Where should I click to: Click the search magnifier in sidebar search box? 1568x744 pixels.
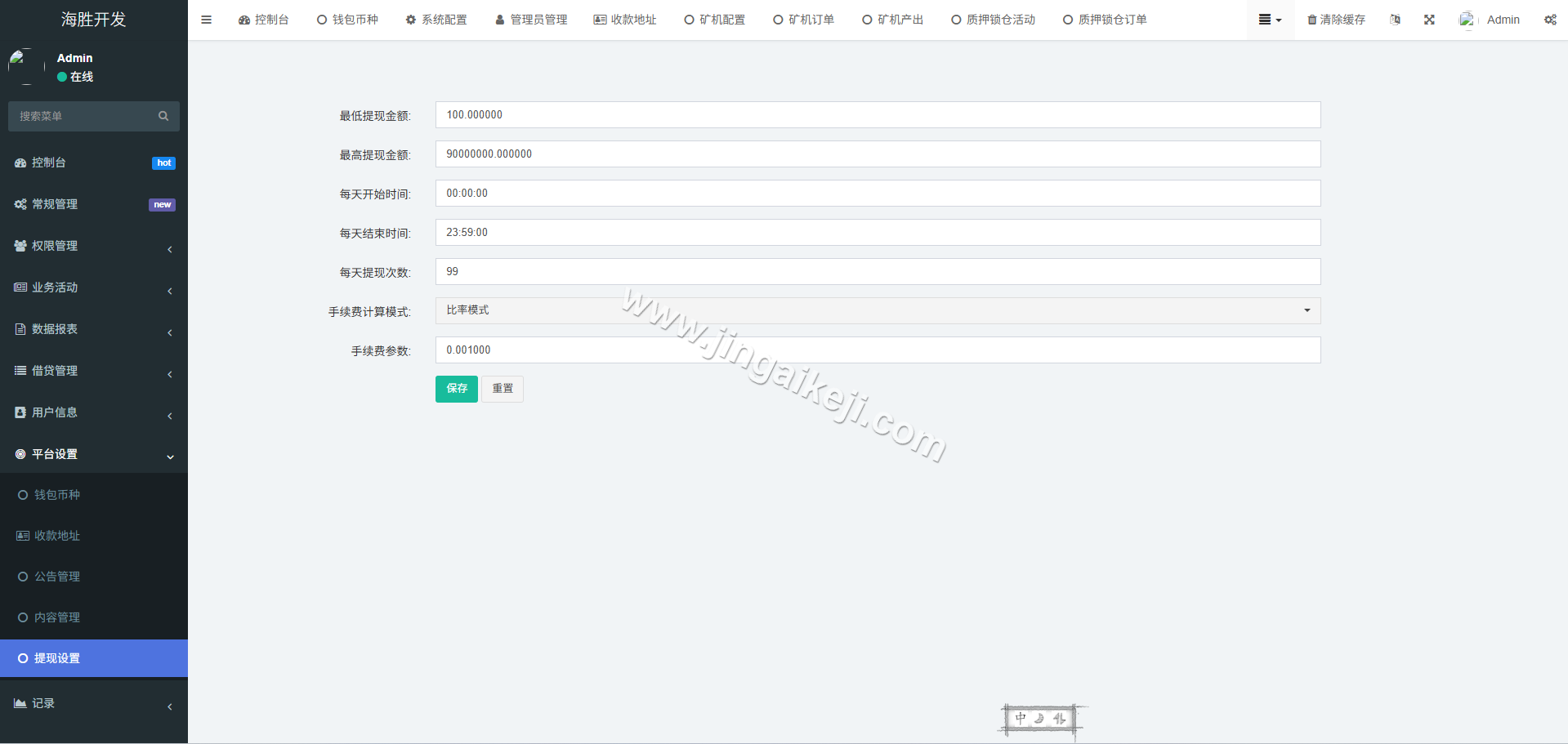(x=163, y=116)
